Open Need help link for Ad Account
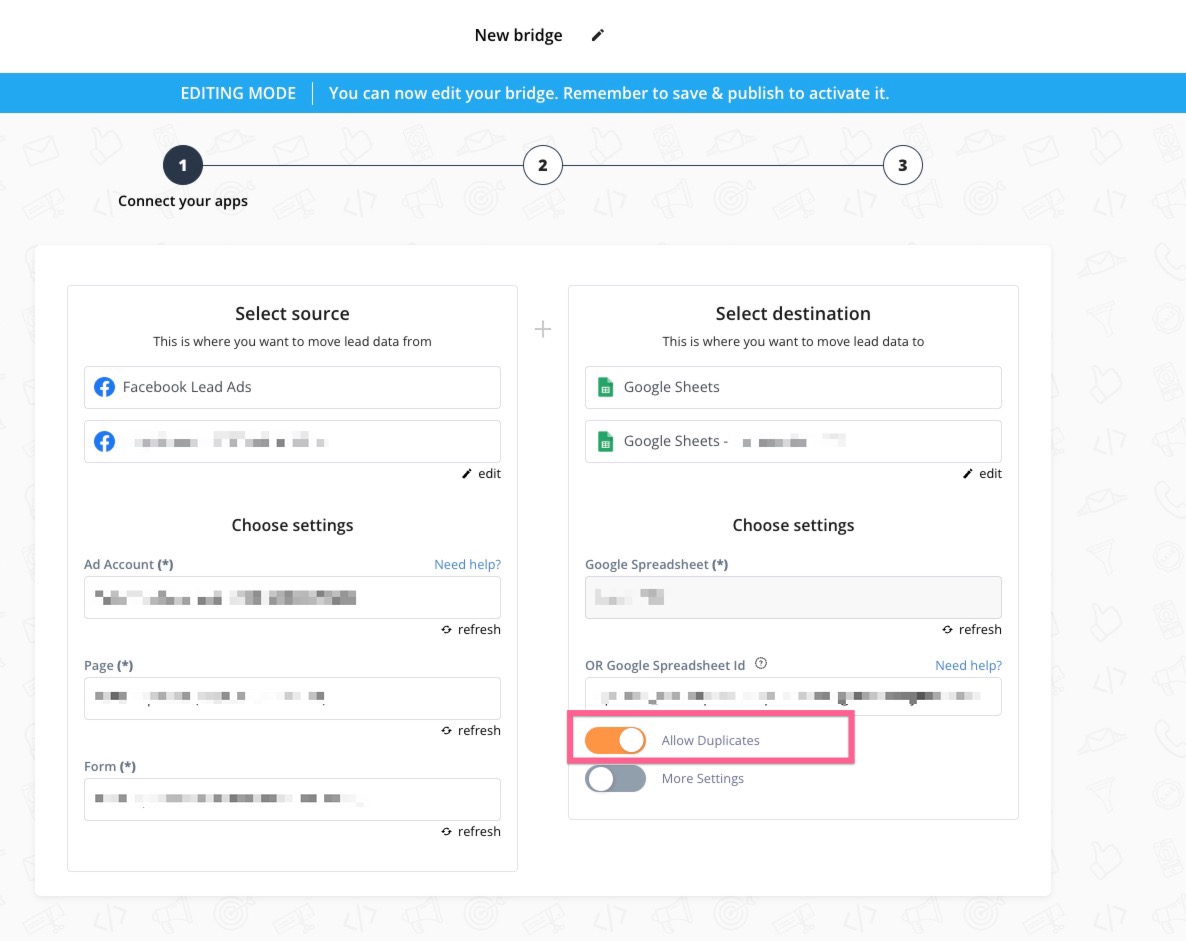Screen dimensions: 1186x941 pos(467,564)
